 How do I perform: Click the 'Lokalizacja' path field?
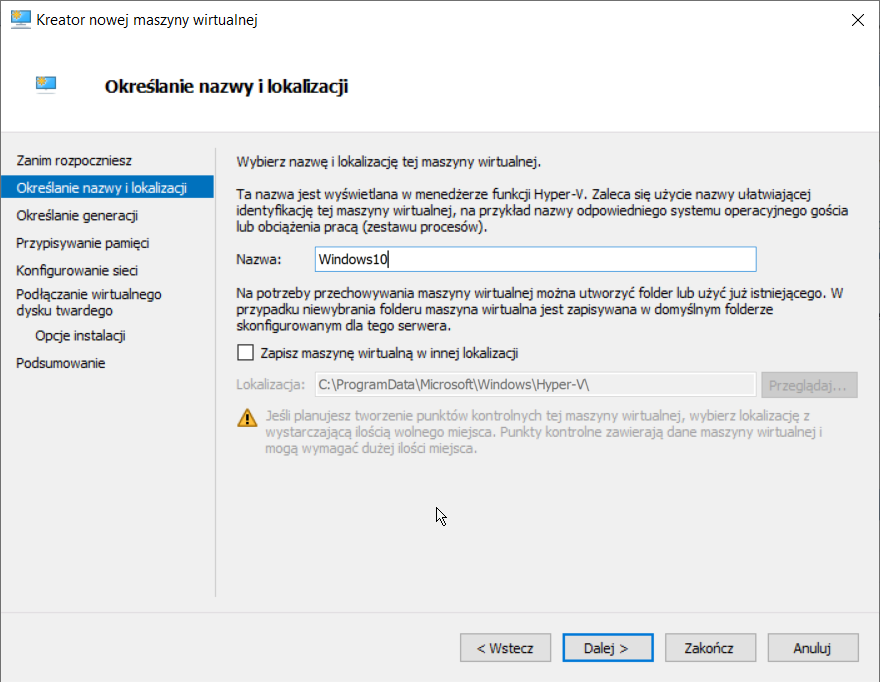point(534,384)
